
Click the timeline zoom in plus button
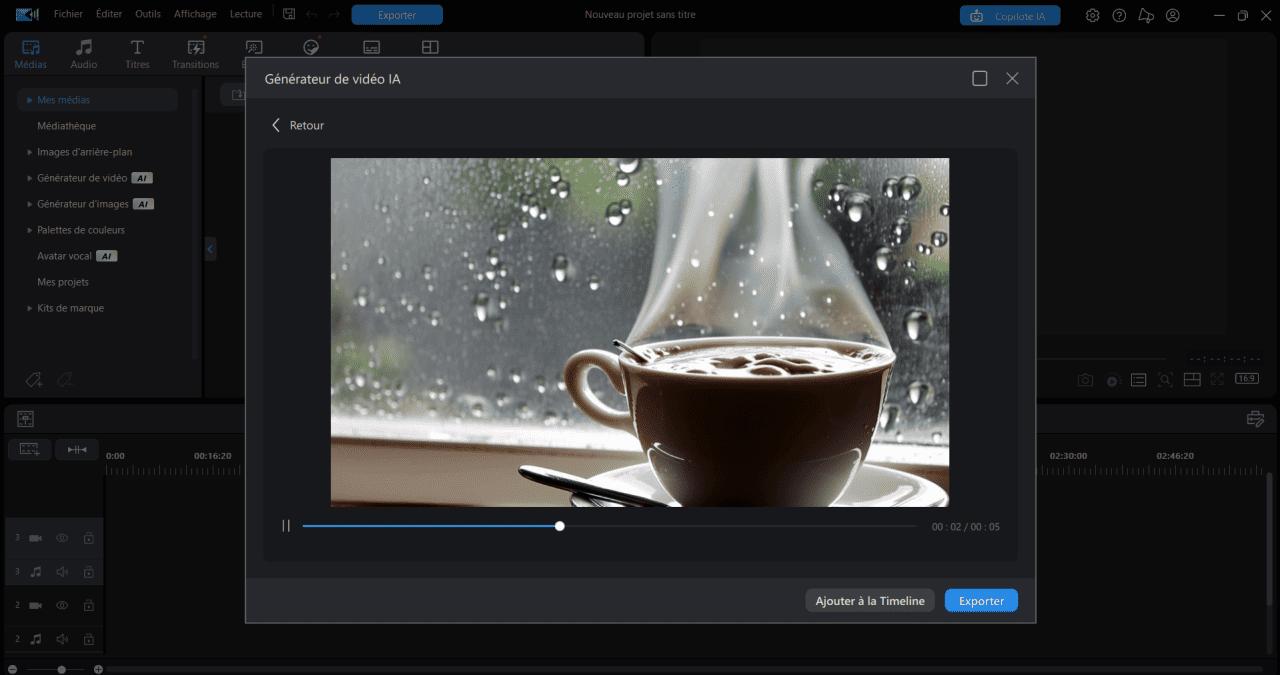pyautogui.click(x=98, y=669)
